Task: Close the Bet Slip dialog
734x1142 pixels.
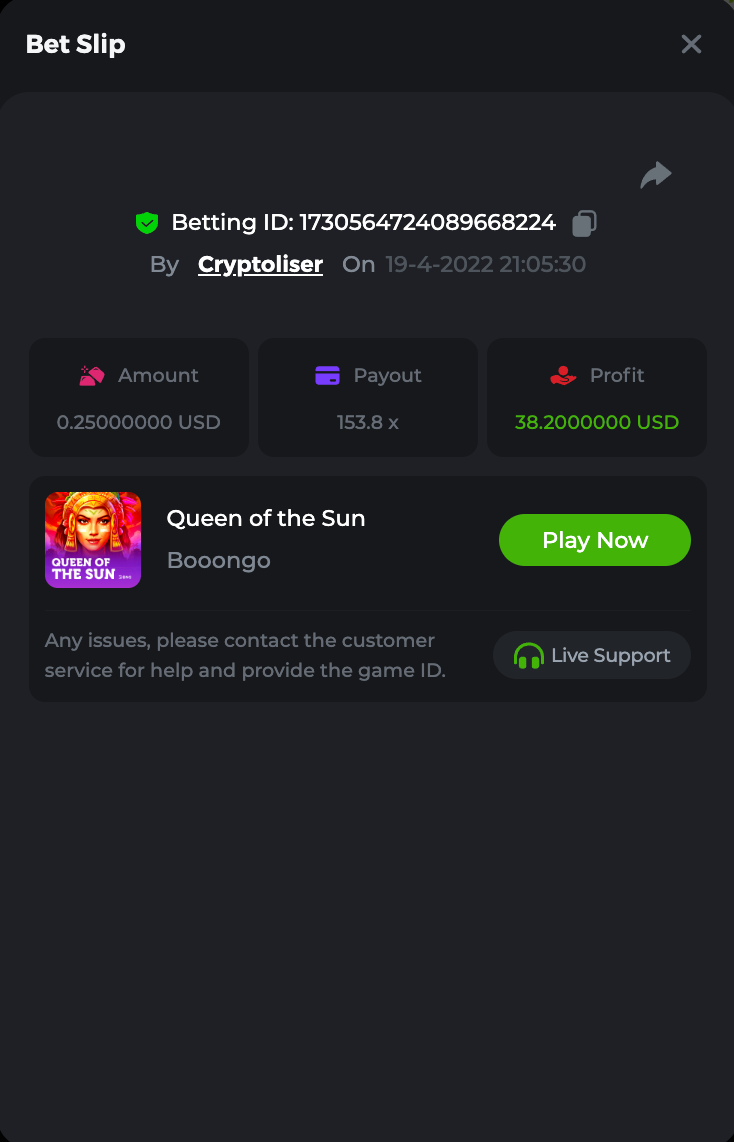Action: pyautogui.click(x=691, y=44)
